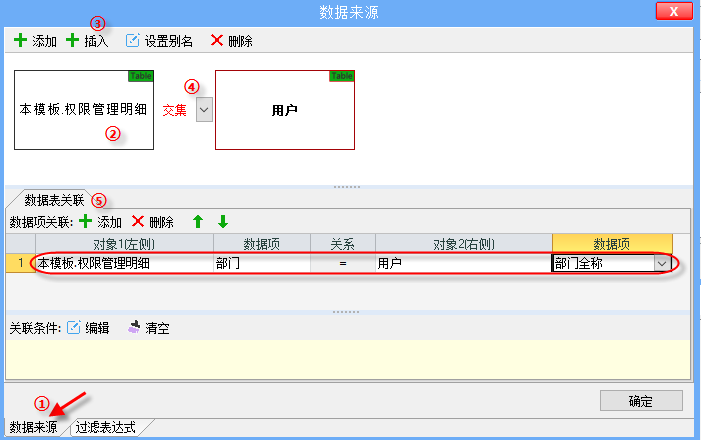701x440 pixels.
Task: Edit the association condition (关联条件 编辑)
Action: pyautogui.click(x=88, y=328)
